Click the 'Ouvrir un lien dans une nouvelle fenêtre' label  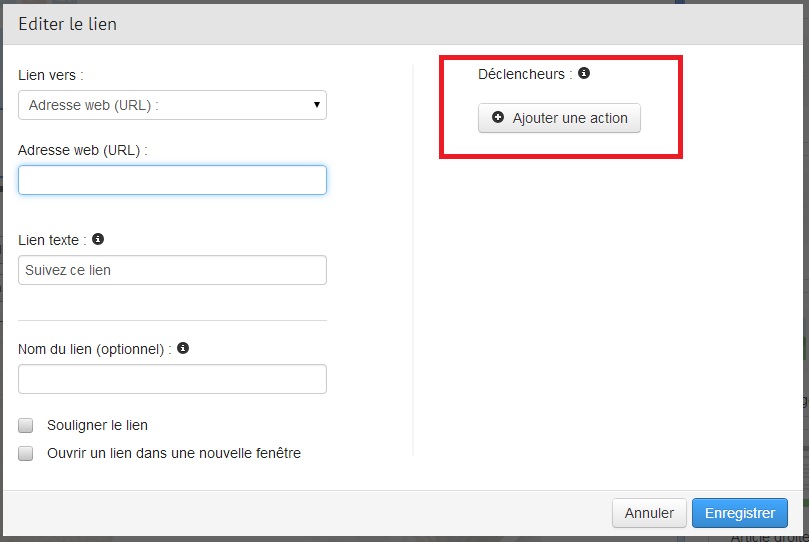[x=174, y=453]
